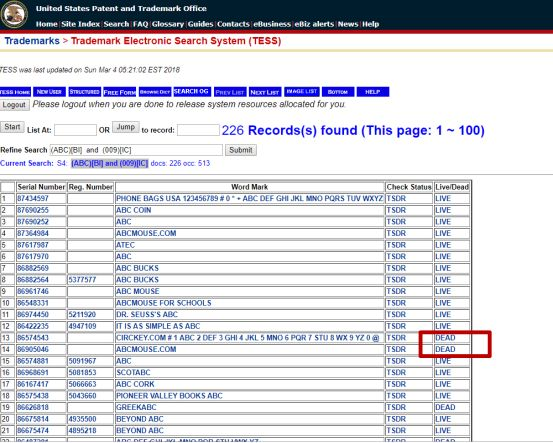Check TSDR status for PHONE BAGS USA

coord(396,199)
